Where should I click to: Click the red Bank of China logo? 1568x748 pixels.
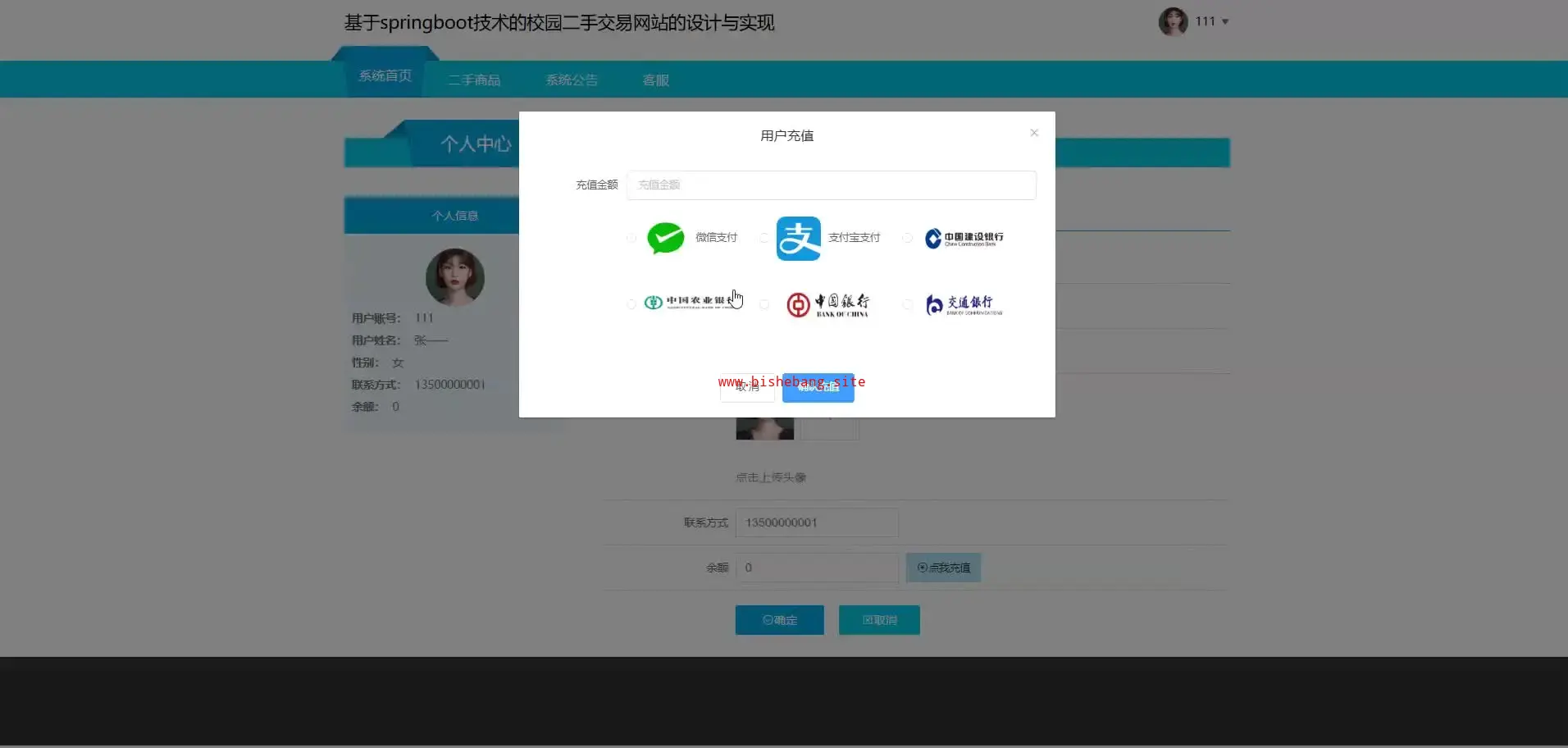(x=827, y=304)
